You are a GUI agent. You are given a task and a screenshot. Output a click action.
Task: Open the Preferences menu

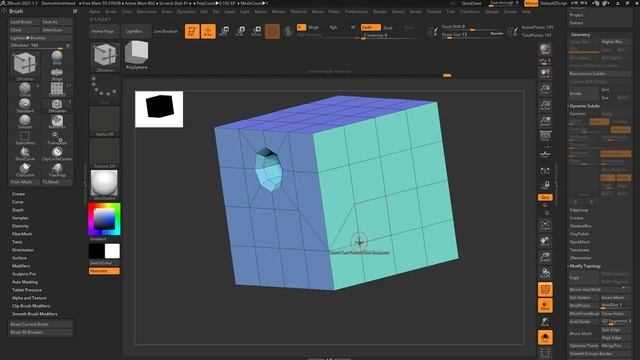pos(356,12)
